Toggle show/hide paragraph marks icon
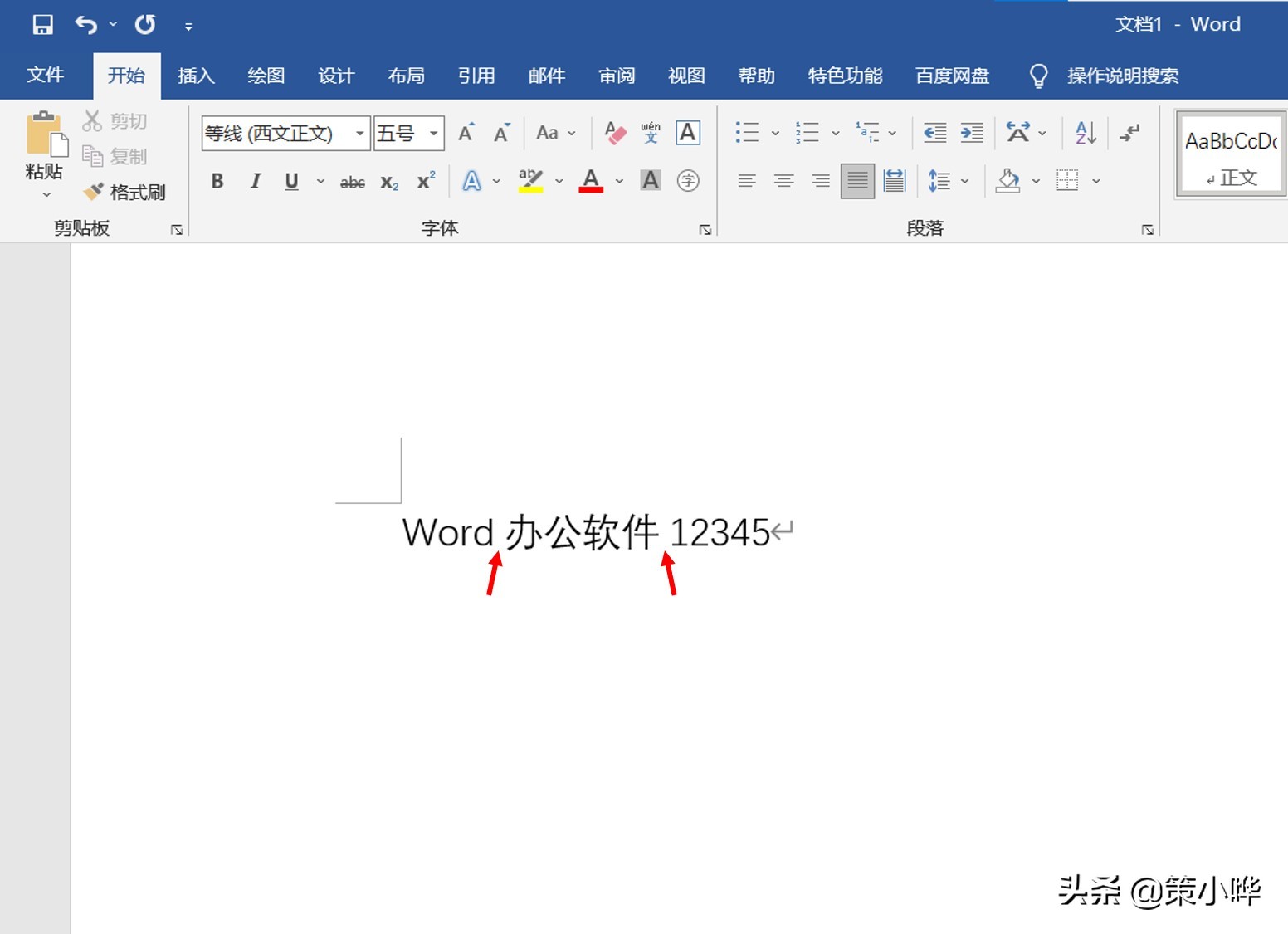 click(1129, 132)
